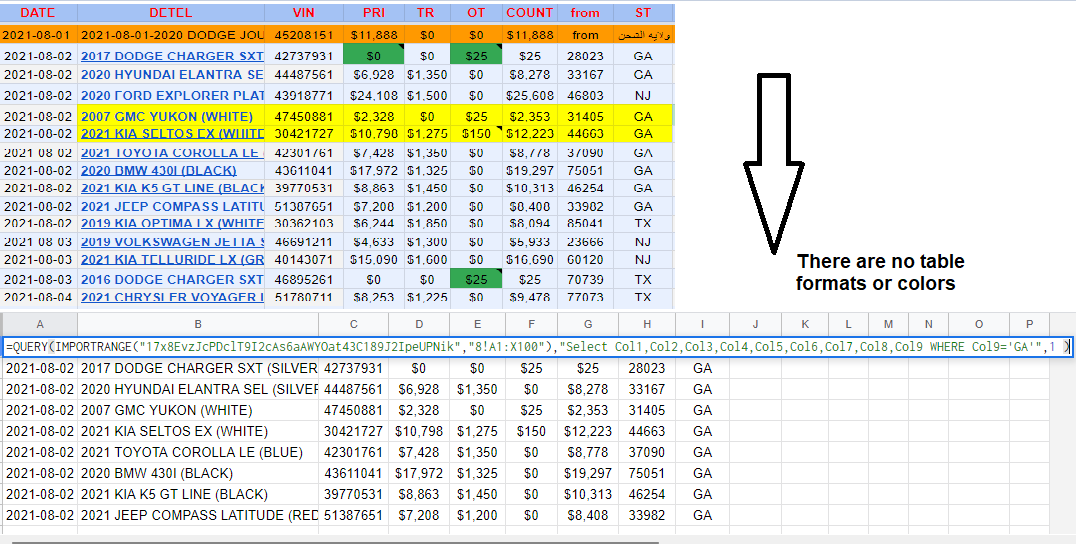The width and height of the screenshot is (1076, 544).
Task: Select column L header
Action: click(x=848, y=324)
